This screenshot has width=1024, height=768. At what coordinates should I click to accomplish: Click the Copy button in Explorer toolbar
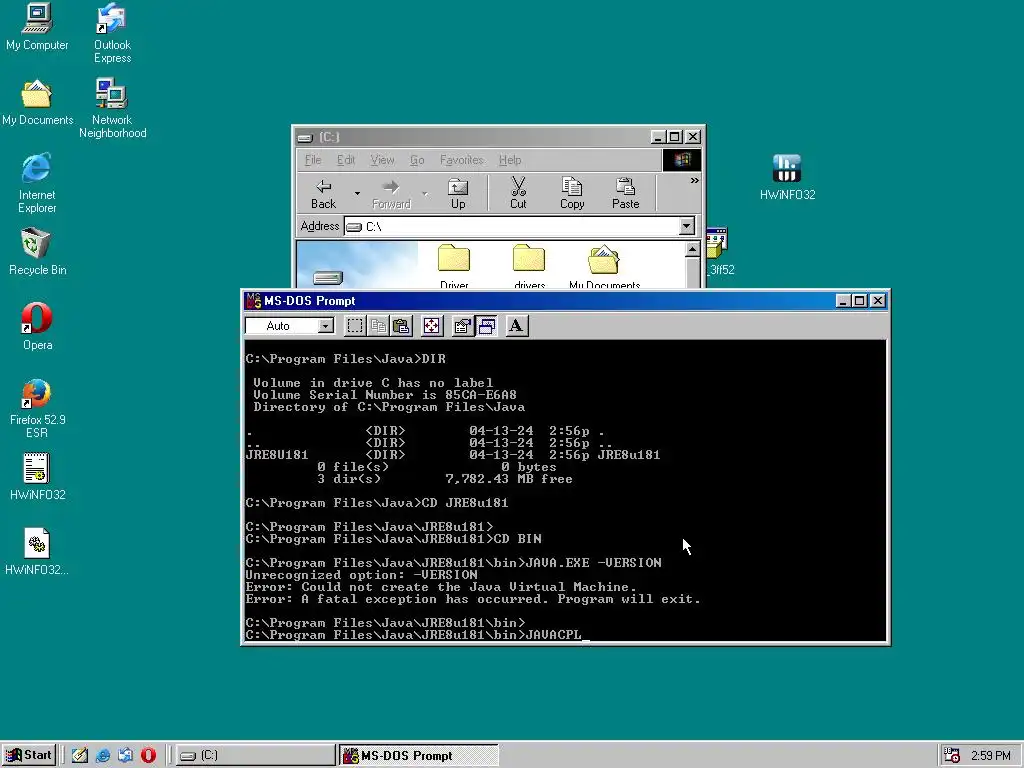click(x=572, y=193)
